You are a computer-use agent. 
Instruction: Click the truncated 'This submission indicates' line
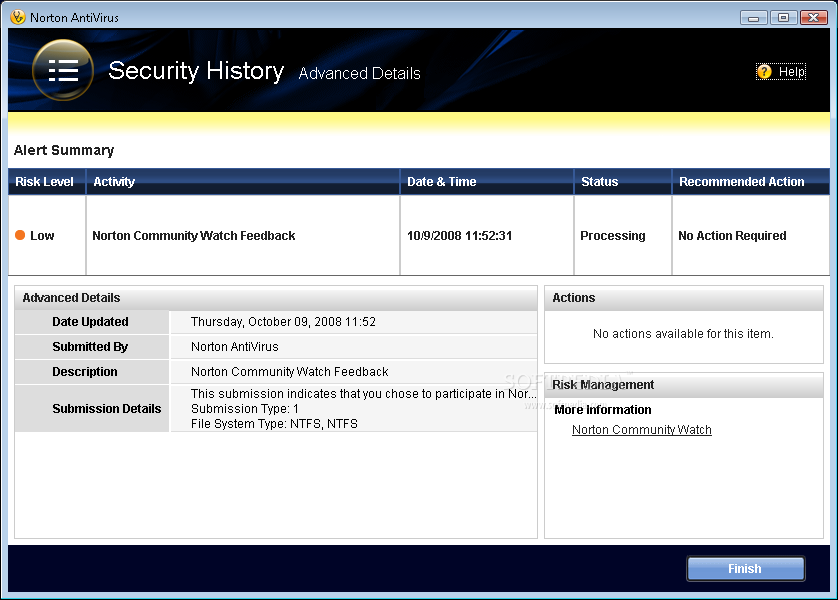[x=363, y=394]
